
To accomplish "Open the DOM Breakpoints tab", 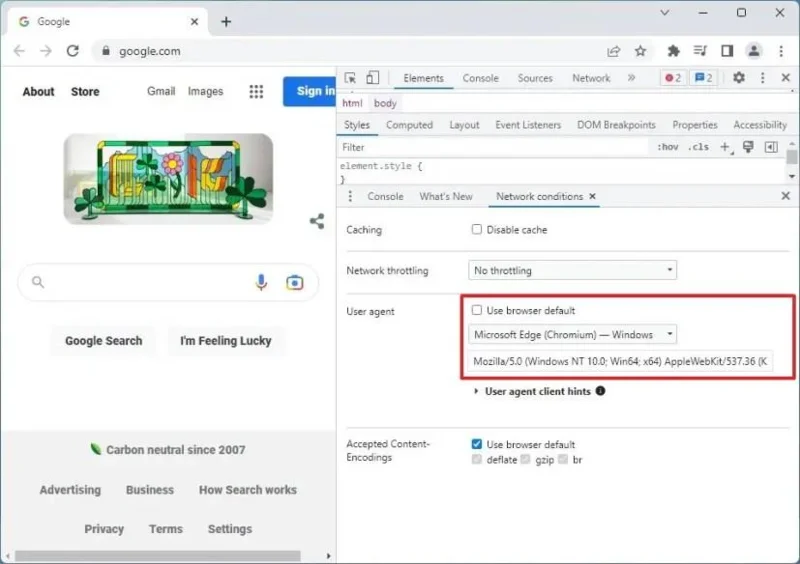I will (616, 125).
